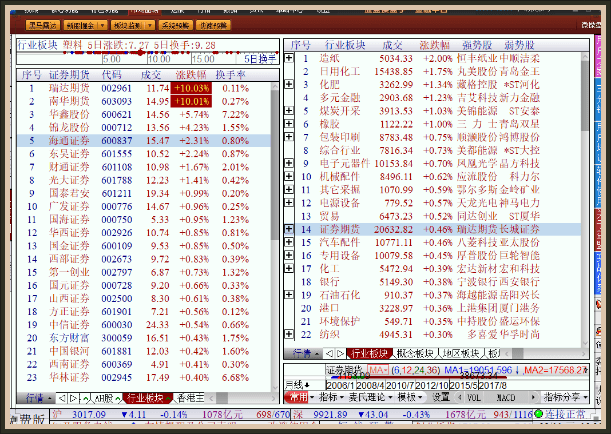Viewport: 611px width, 434px height.
Task: Click dropdown arrow on second yellow toolbar button
Action: pyautogui.click(x=102, y=25)
